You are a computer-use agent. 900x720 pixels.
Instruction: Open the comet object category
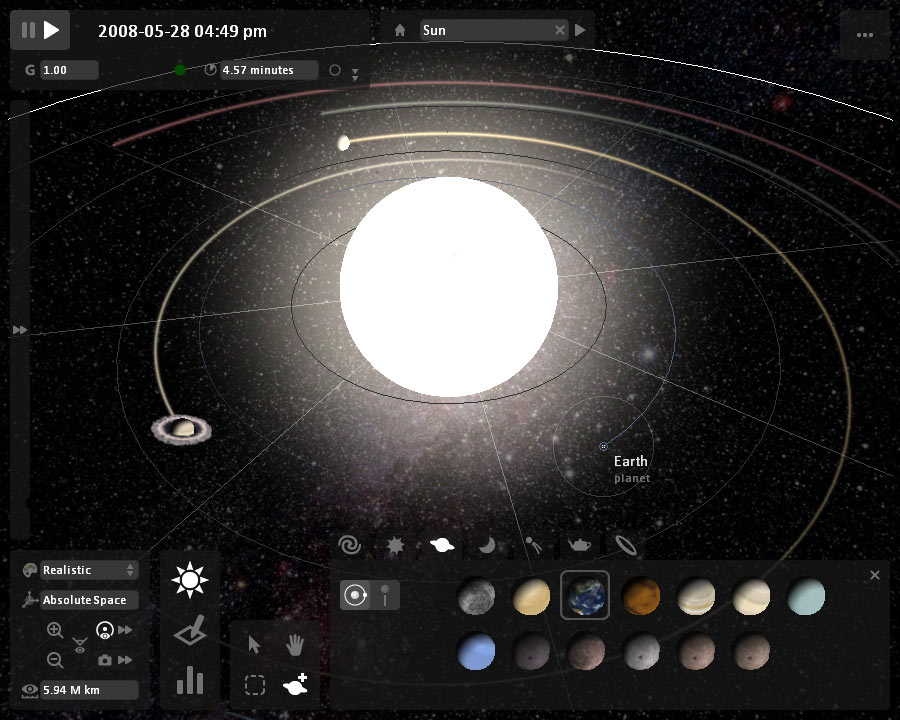531,545
